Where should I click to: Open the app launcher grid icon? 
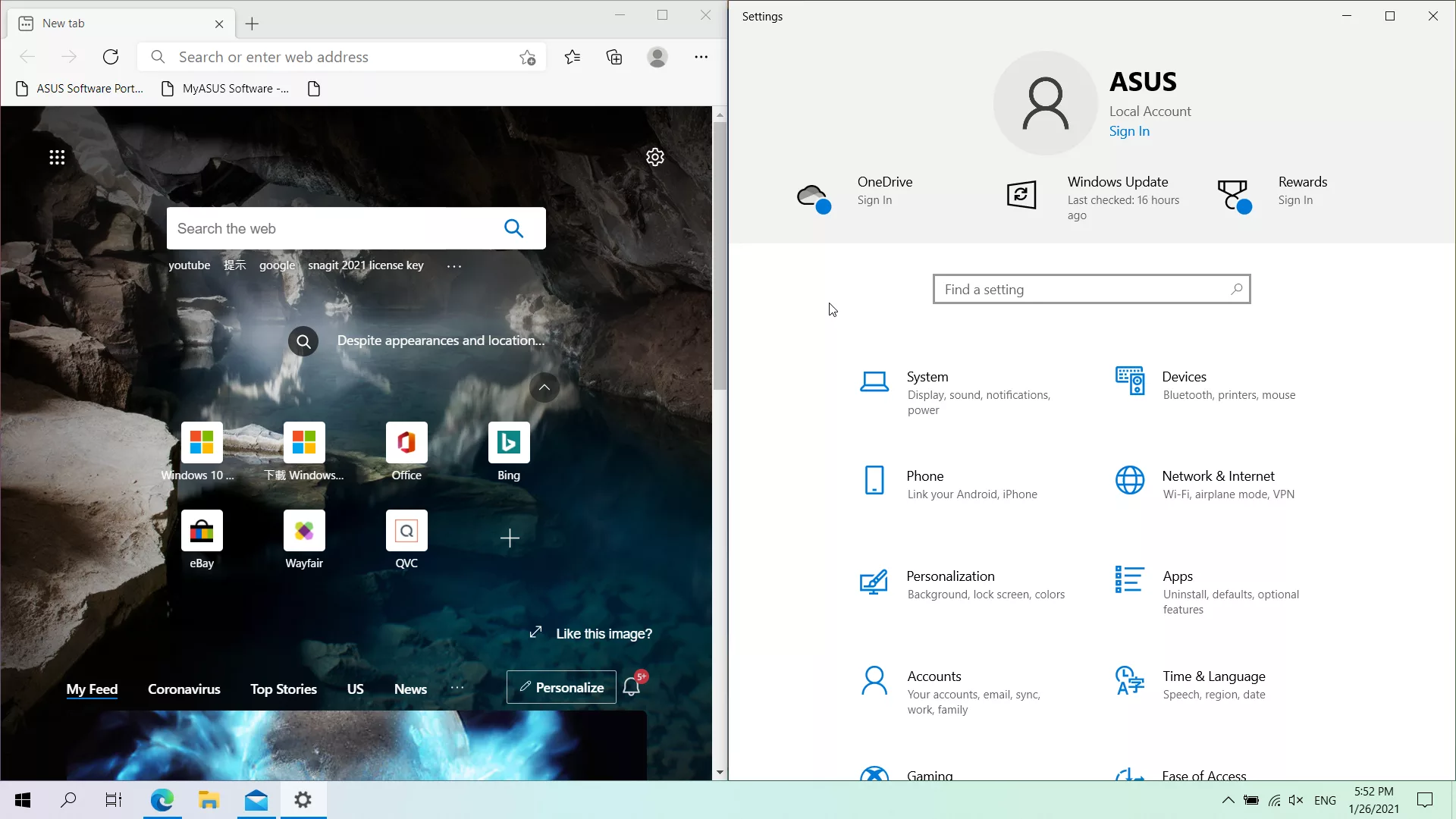(x=57, y=157)
